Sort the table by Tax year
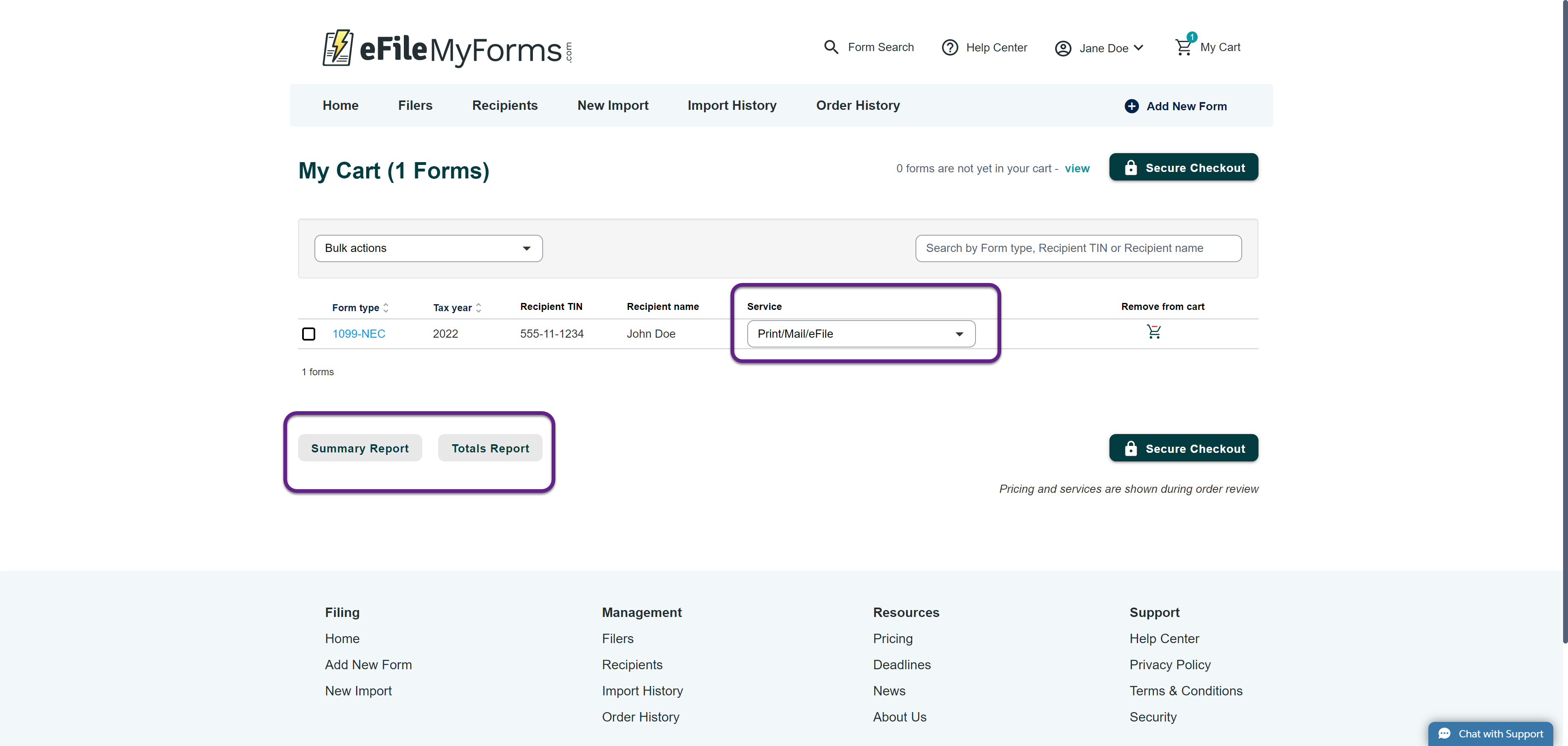Viewport: 1568px width, 746px height. 479,308
